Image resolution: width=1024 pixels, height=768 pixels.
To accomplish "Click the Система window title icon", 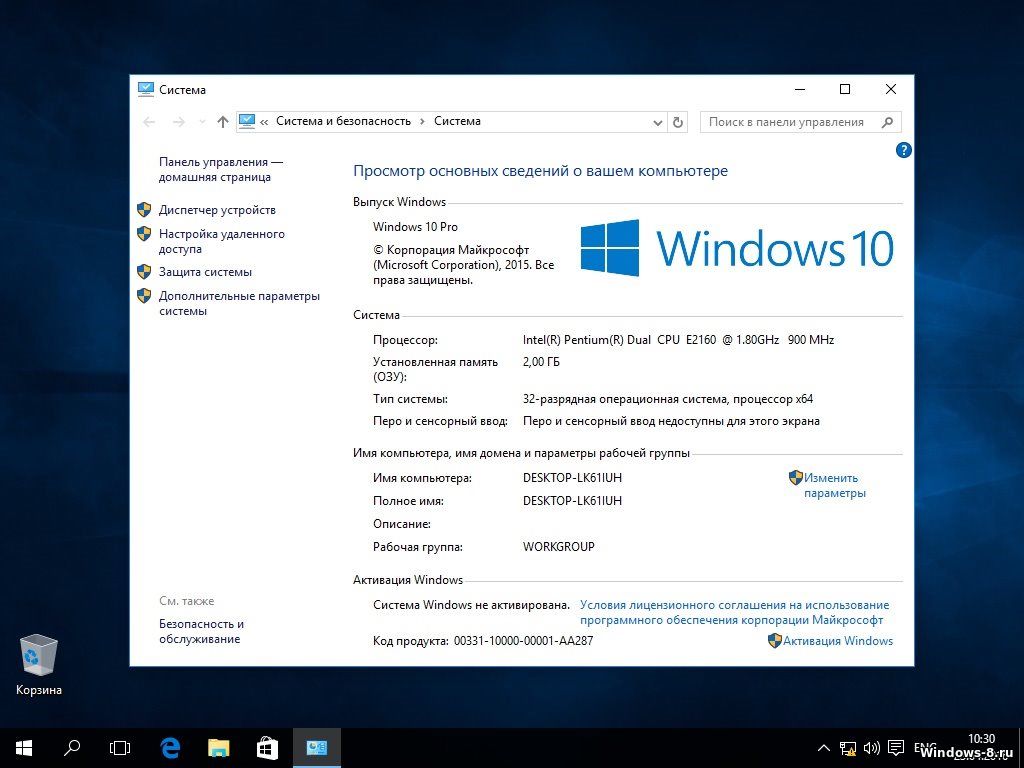I will click(146, 89).
